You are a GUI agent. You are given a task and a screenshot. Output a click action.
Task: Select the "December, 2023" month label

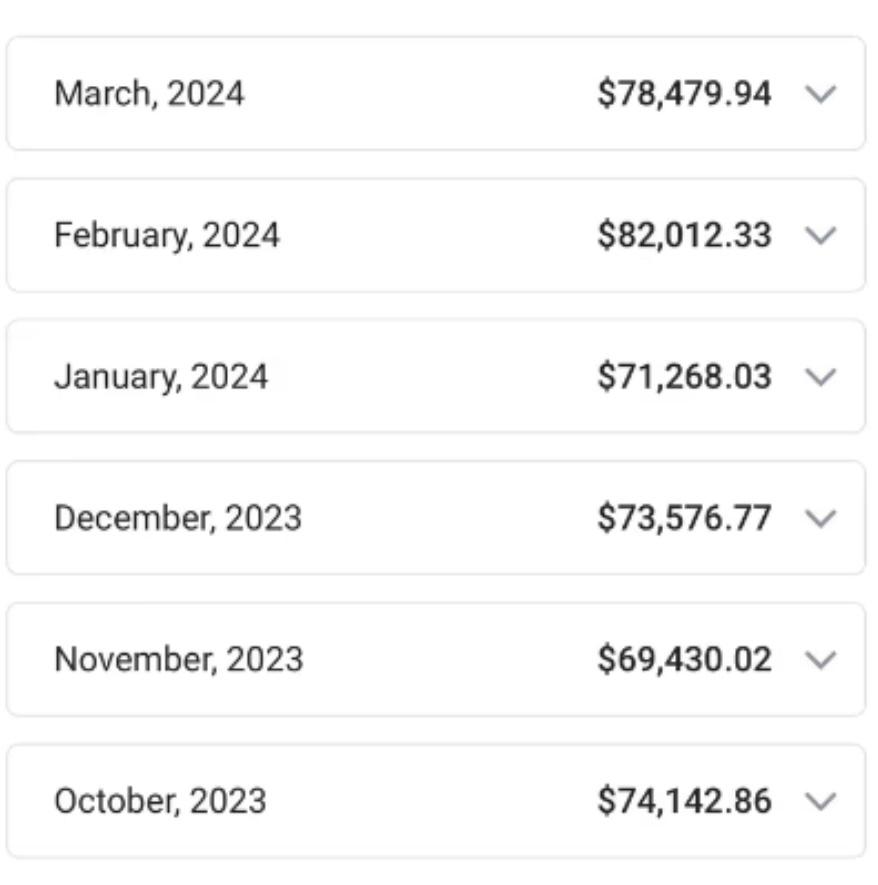click(178, 518)
